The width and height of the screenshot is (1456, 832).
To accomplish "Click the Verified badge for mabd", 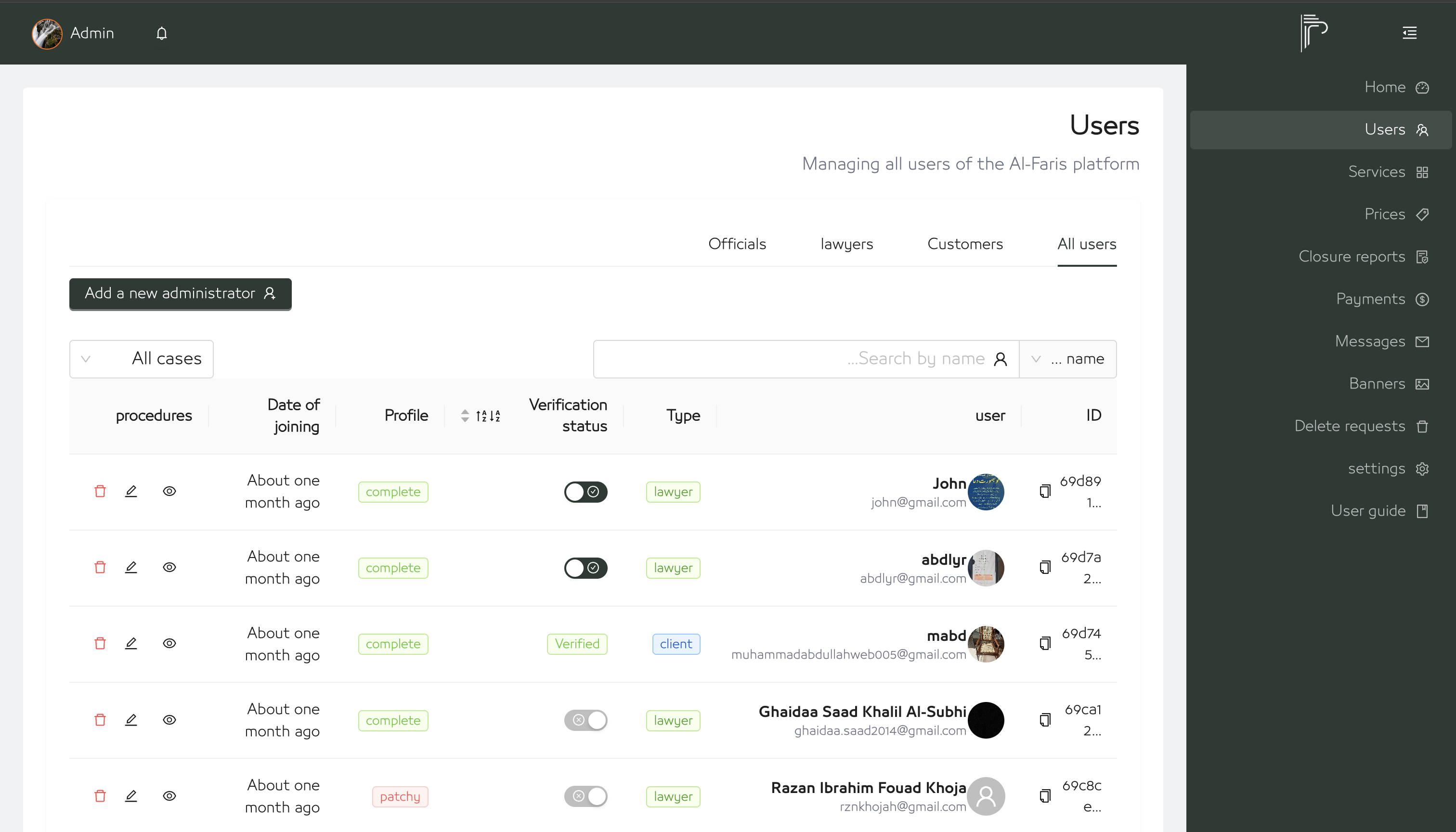I will (577, 644).
